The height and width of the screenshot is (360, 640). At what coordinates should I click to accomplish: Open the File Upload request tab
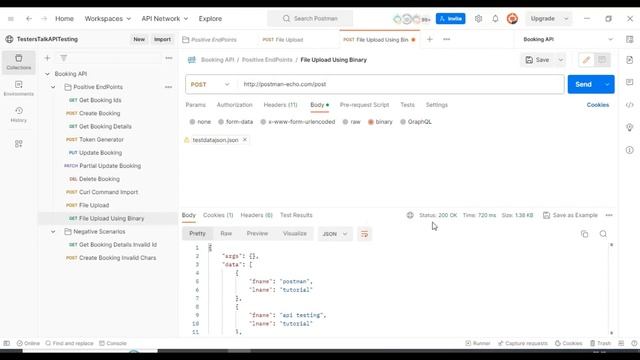283,40
